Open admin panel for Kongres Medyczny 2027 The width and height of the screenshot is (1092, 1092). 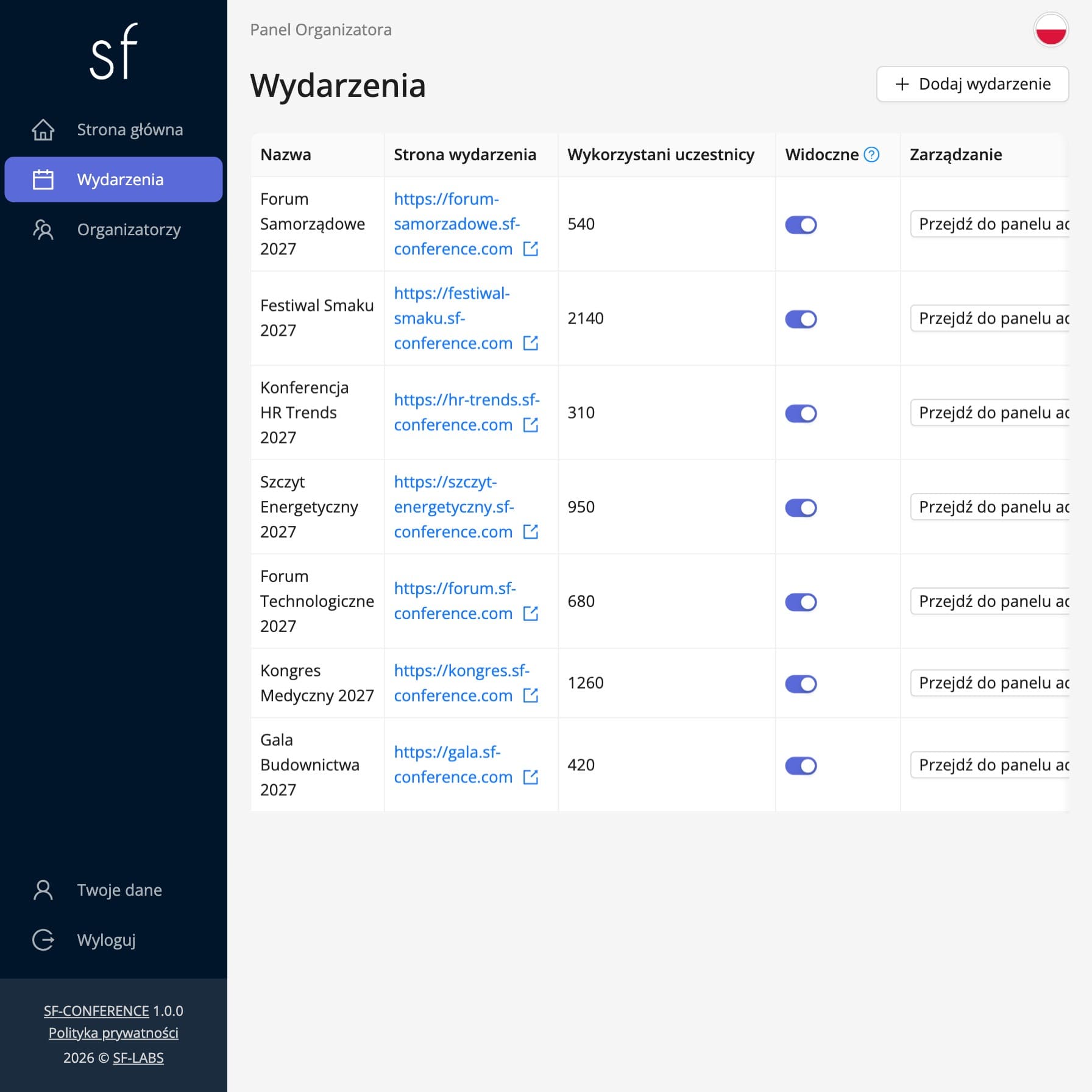click(990, 683)
